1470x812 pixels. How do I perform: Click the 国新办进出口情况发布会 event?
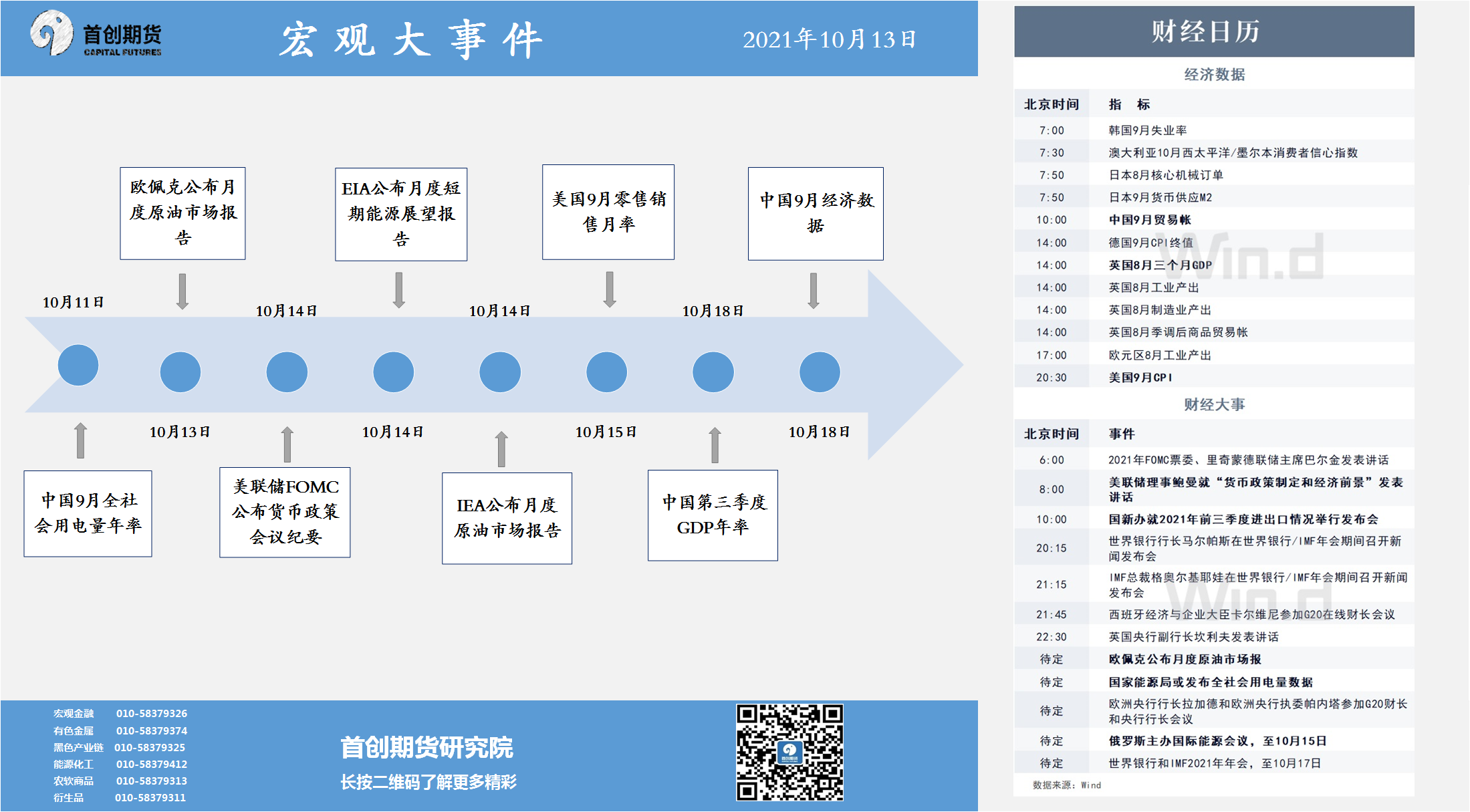pyautogui.click(x=1214, y=519)
